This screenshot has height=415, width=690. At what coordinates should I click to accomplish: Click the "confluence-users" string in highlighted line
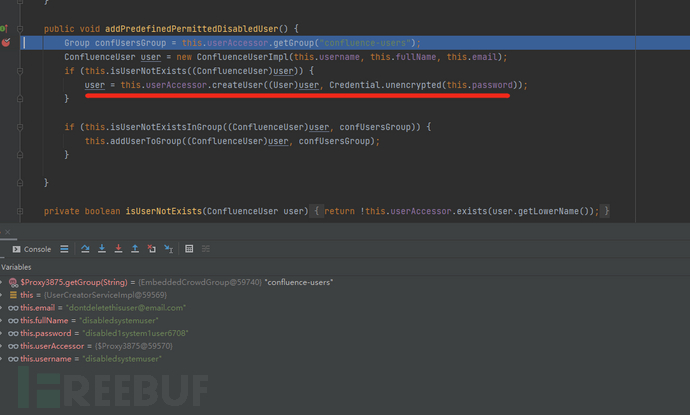365,43
